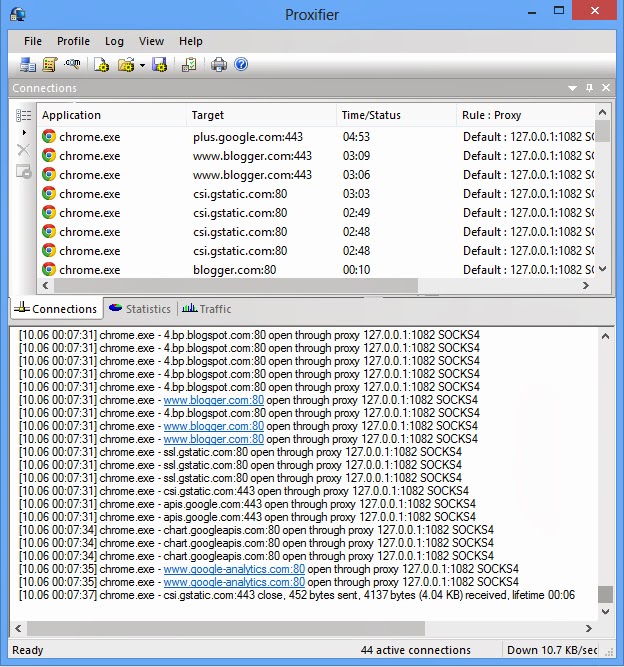Sort by the Target column header

point(261,115)
